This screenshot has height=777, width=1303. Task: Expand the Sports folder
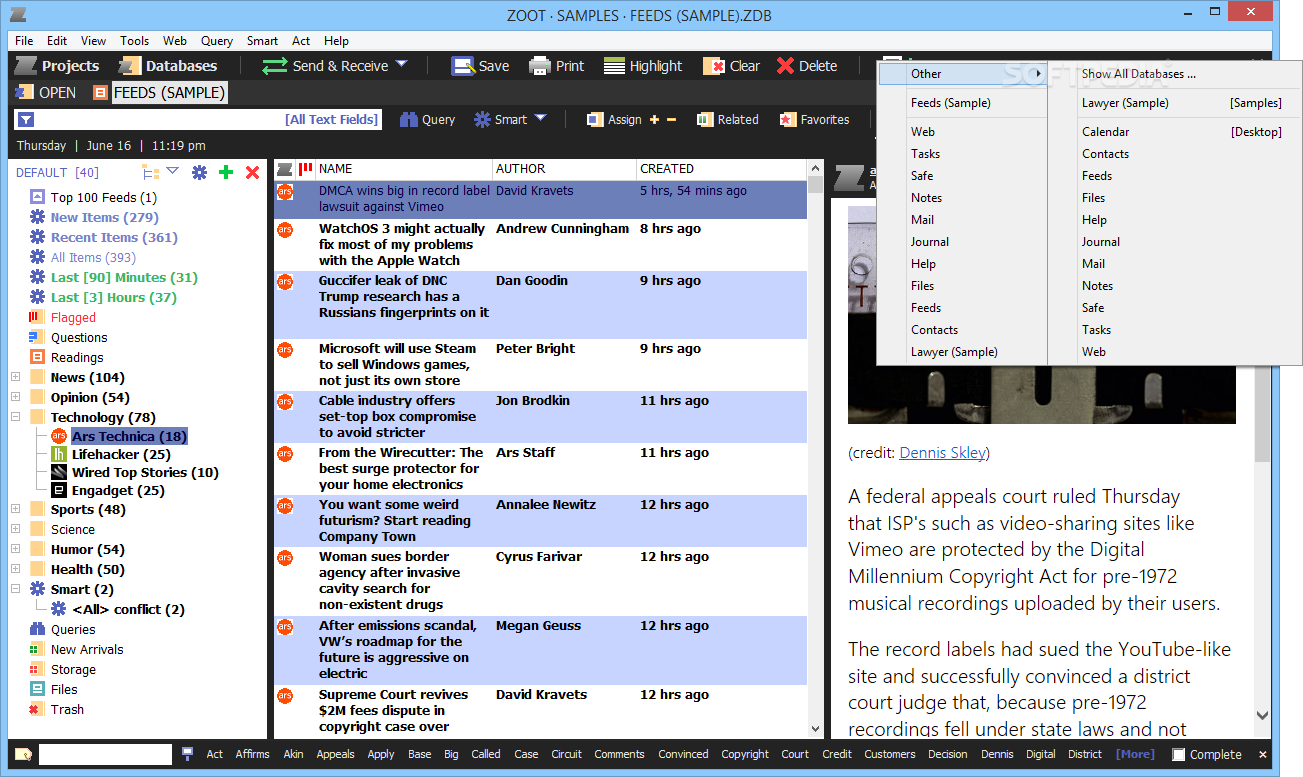(x=16, y=509)
